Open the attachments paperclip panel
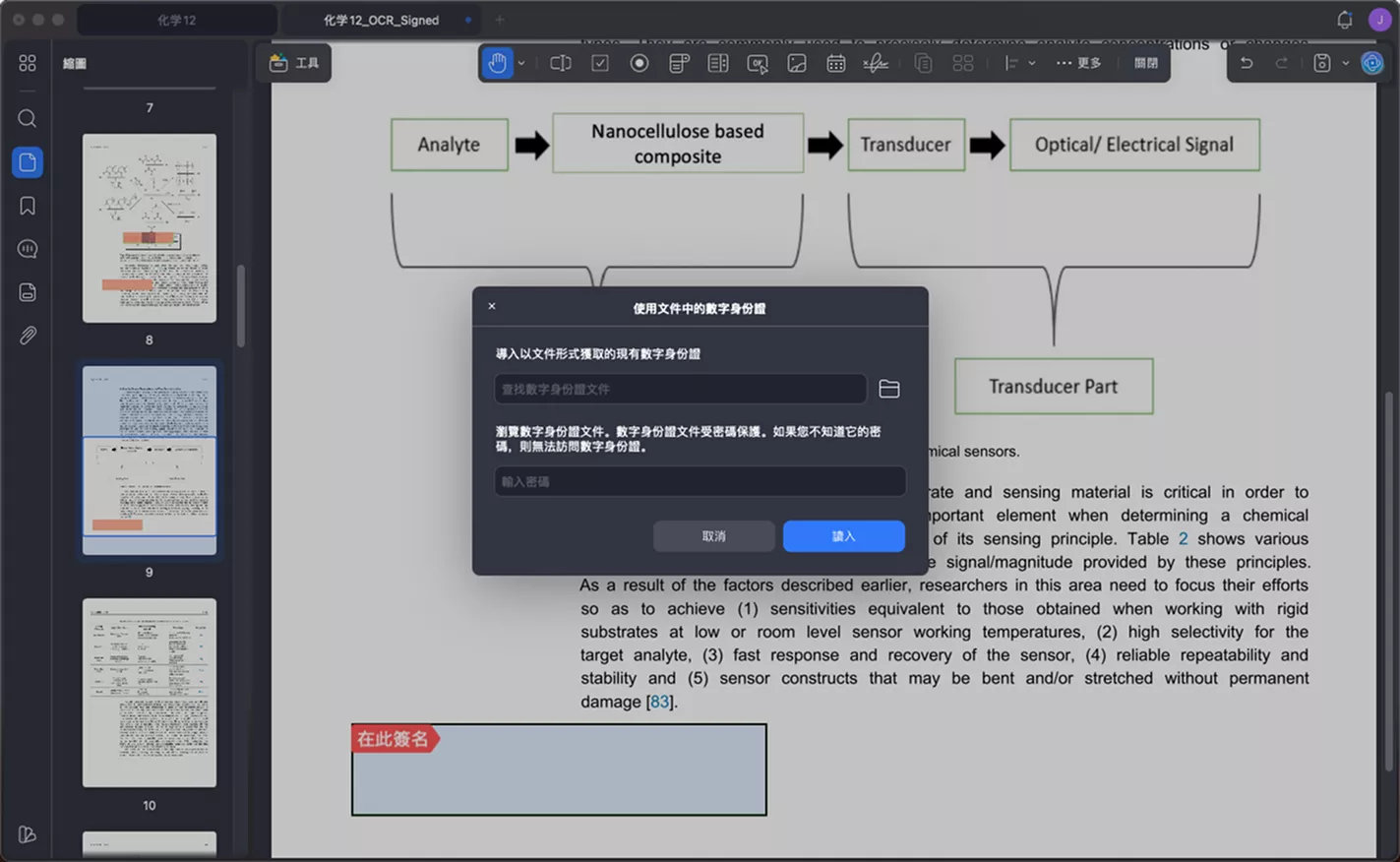The image size is (1400, 862). (28, 336)
